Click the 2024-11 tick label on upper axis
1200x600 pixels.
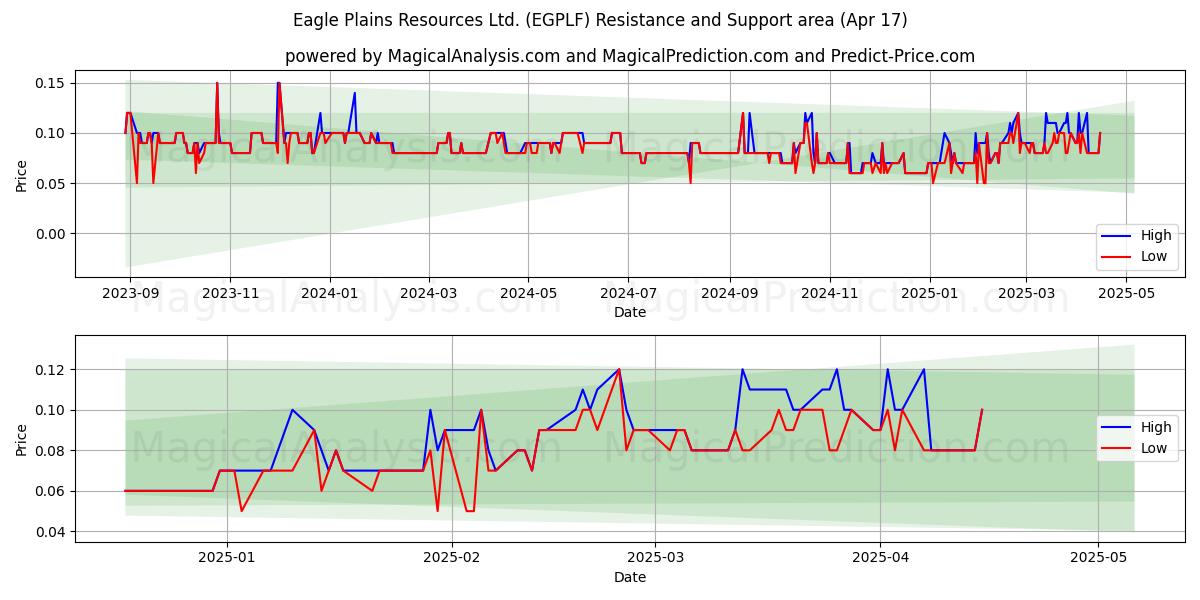tap(829, 294)
